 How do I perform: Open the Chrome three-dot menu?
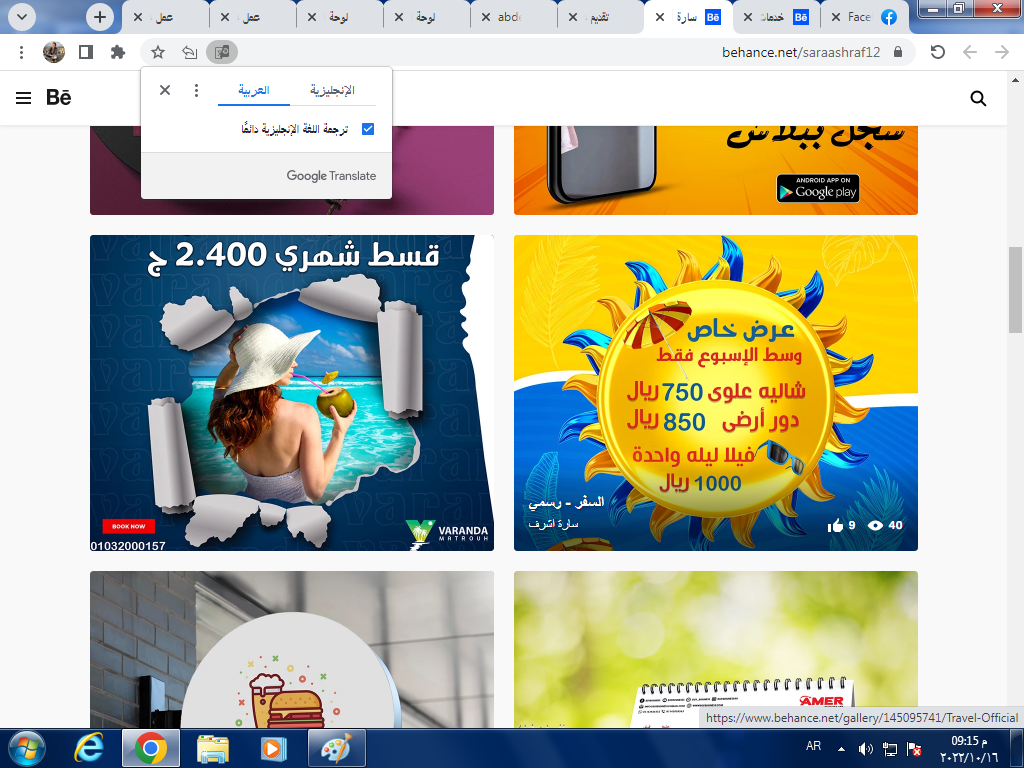coord(22,52)
